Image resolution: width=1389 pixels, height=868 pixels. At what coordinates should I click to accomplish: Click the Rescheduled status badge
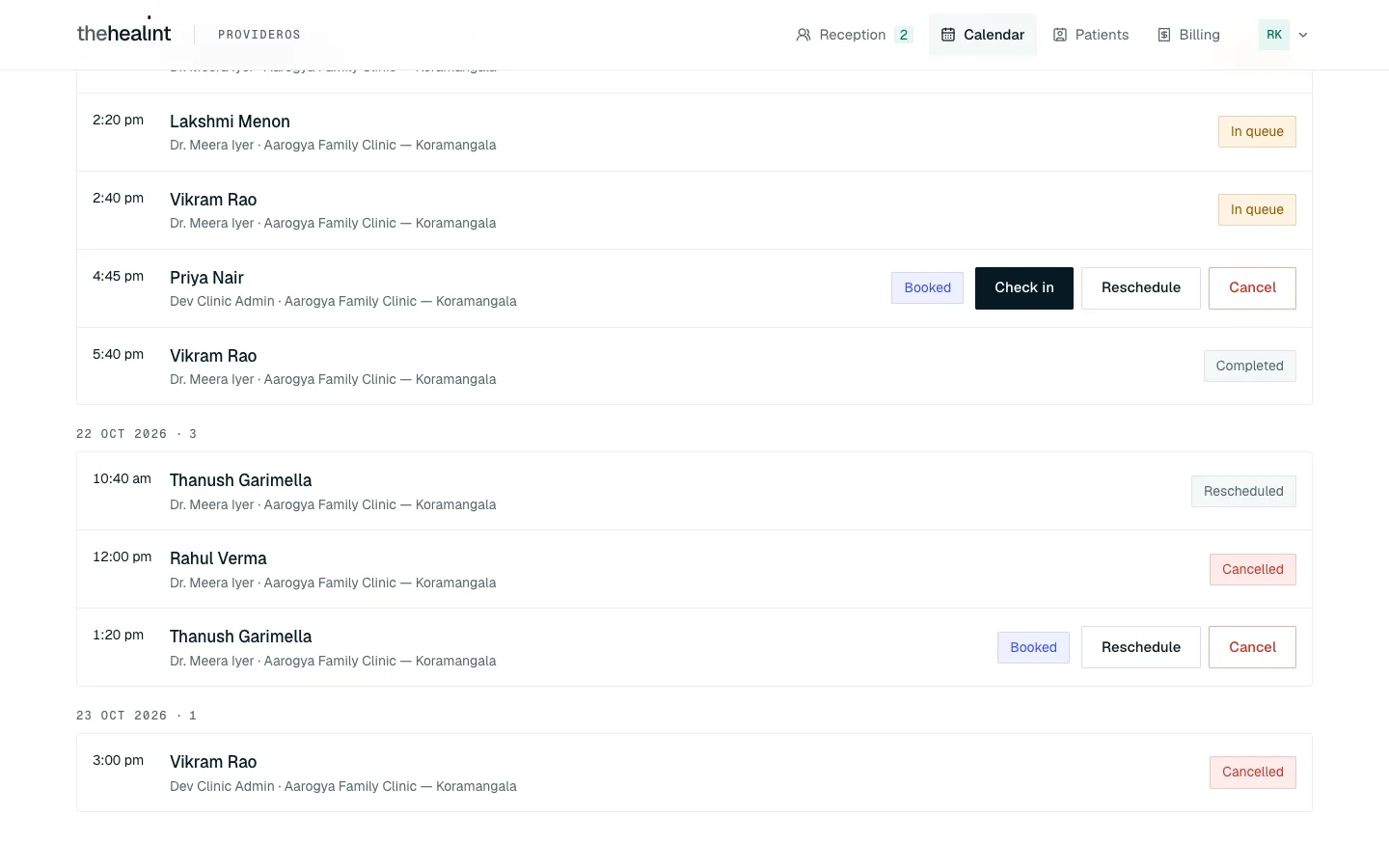click(1243, 492)
